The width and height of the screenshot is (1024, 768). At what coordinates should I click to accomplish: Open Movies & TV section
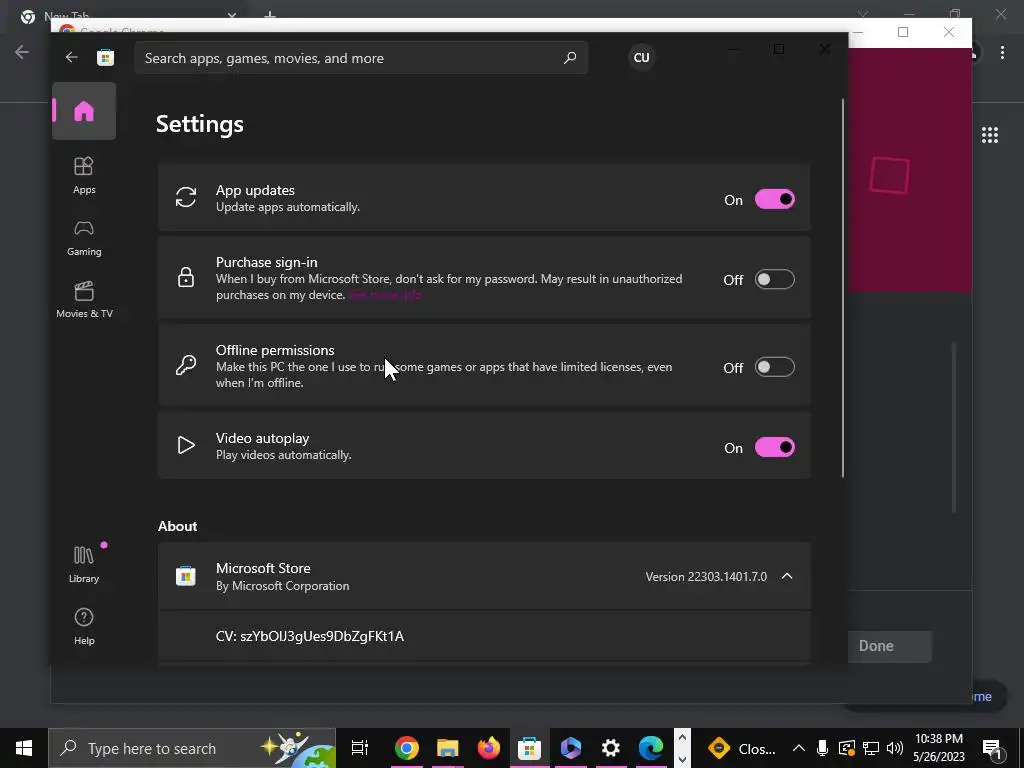84,300
